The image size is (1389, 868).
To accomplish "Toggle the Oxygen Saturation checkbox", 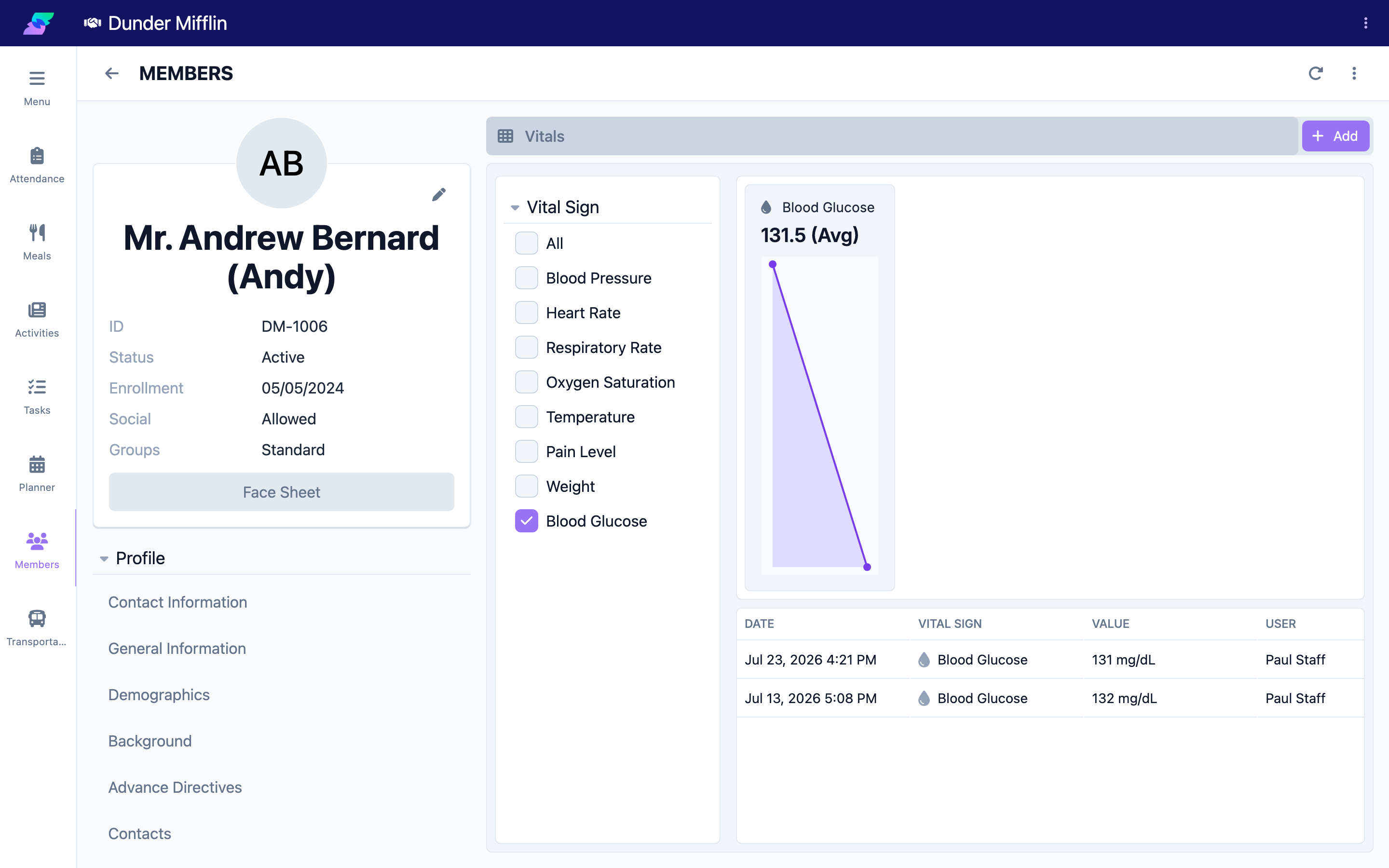I will [526, 382].
